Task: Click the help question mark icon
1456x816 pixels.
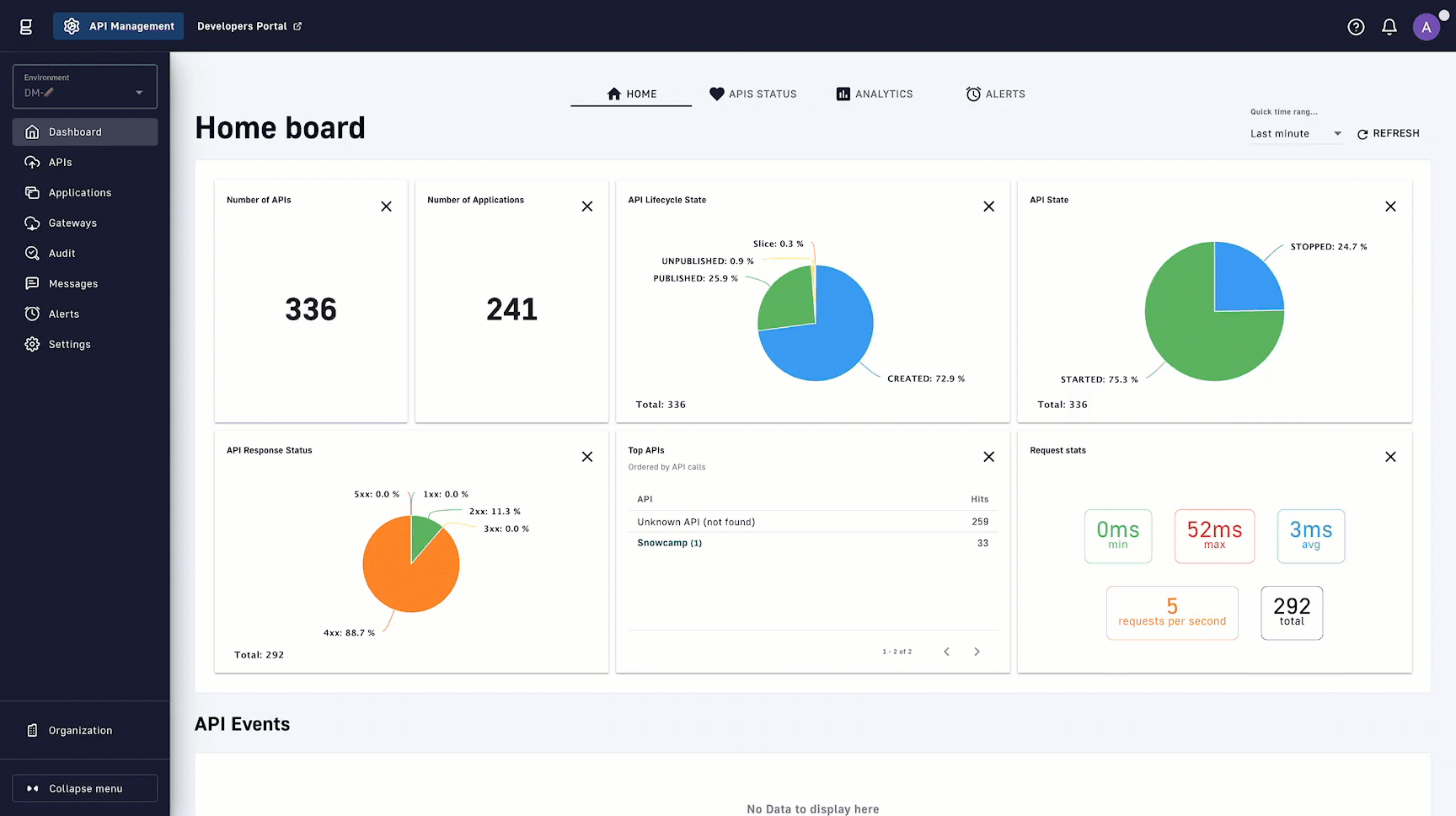Action: click(1356, 26)
